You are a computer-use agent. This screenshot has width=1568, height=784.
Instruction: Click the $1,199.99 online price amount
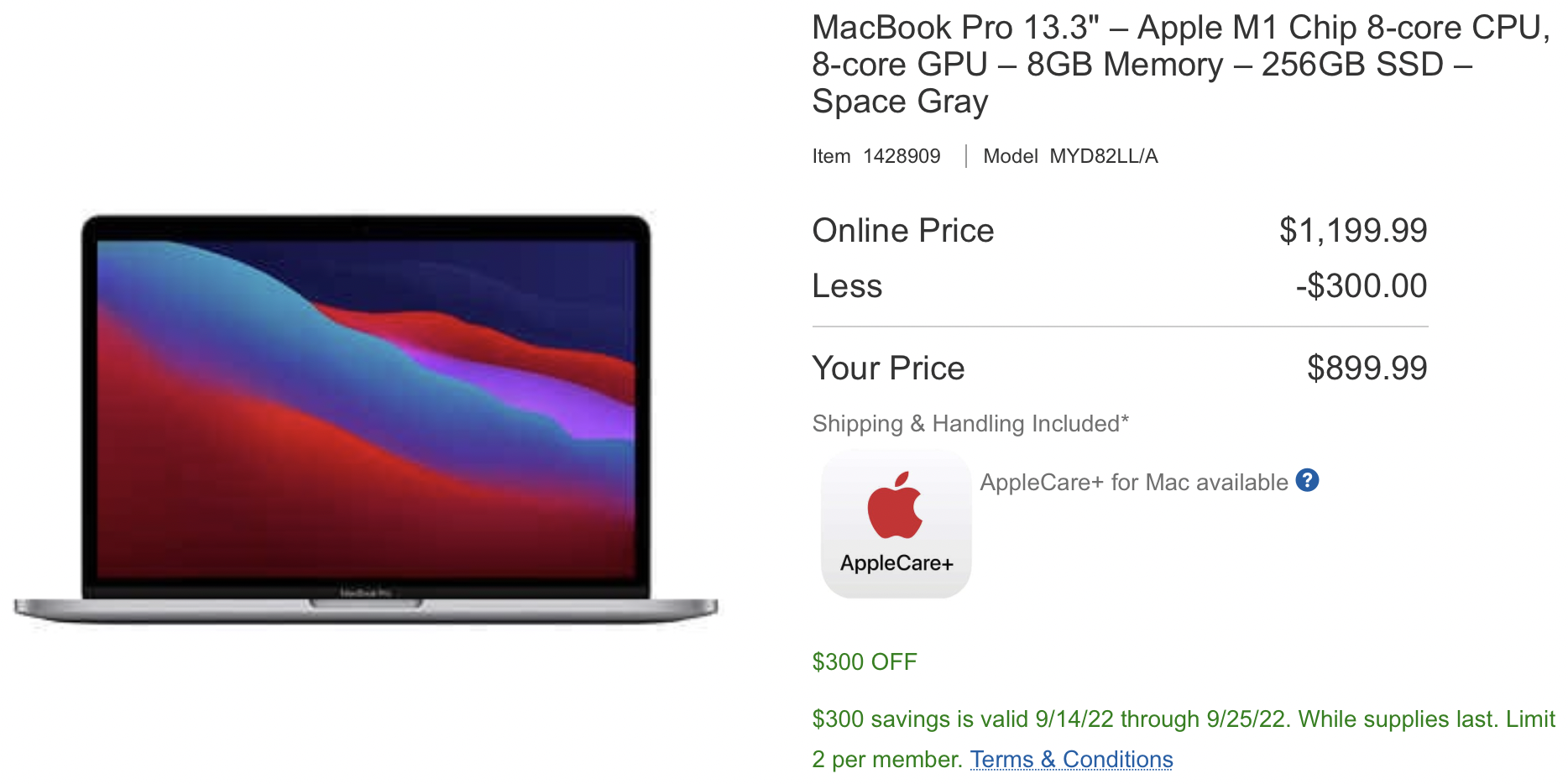coord(1353,231)
